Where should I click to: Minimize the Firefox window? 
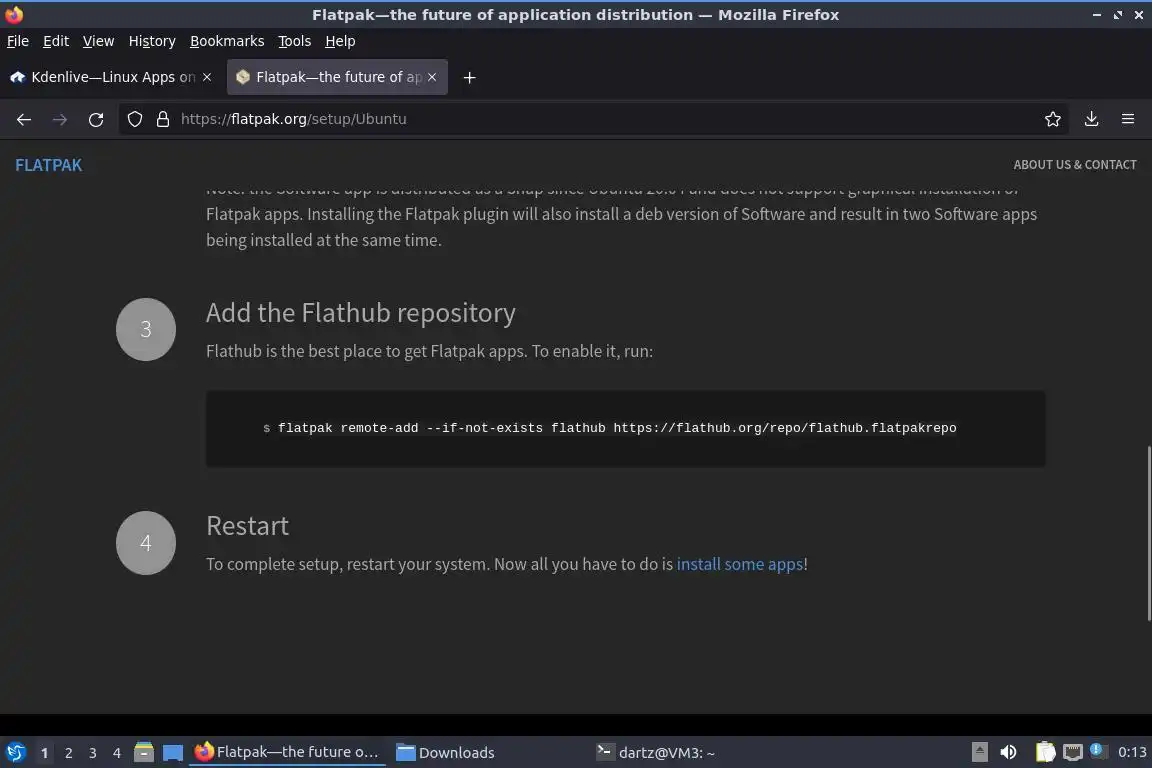tap(1097, 15)
